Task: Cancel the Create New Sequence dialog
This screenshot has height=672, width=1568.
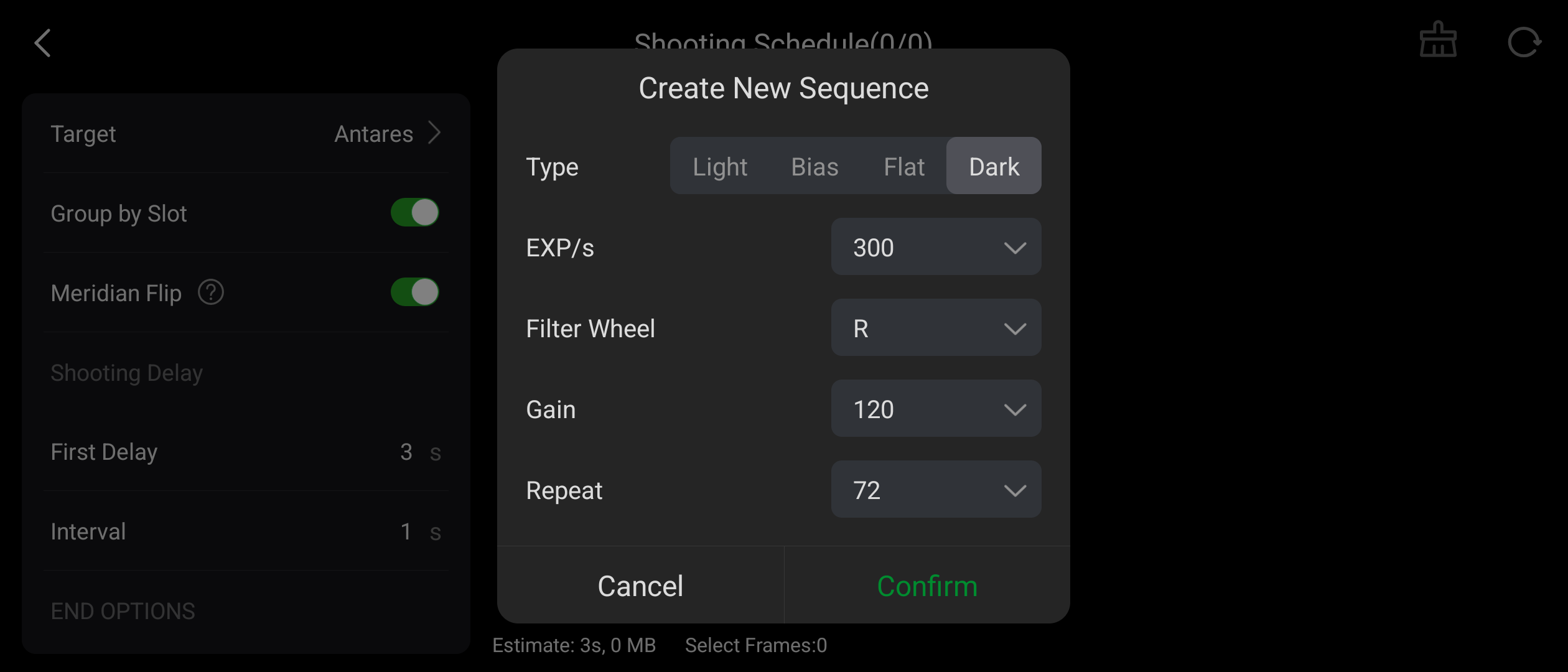Action: [640, 586]
